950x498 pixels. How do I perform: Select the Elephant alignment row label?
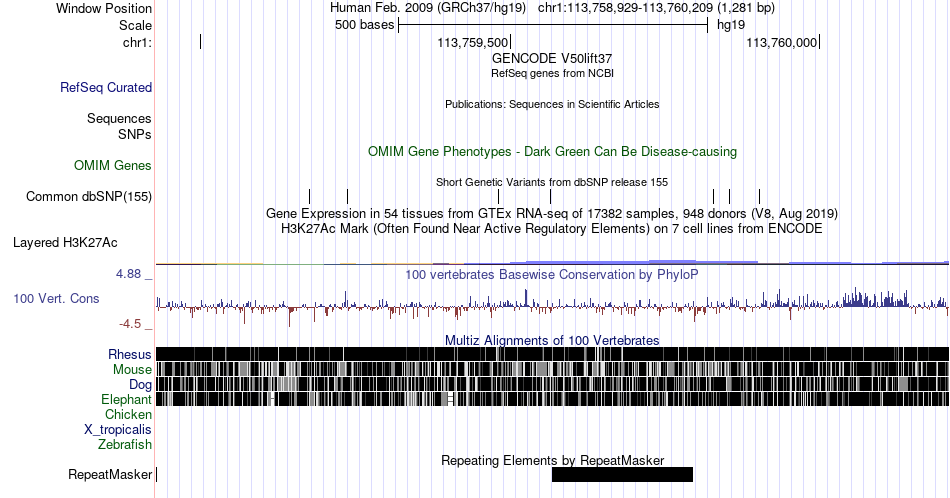tap(127, 399)
